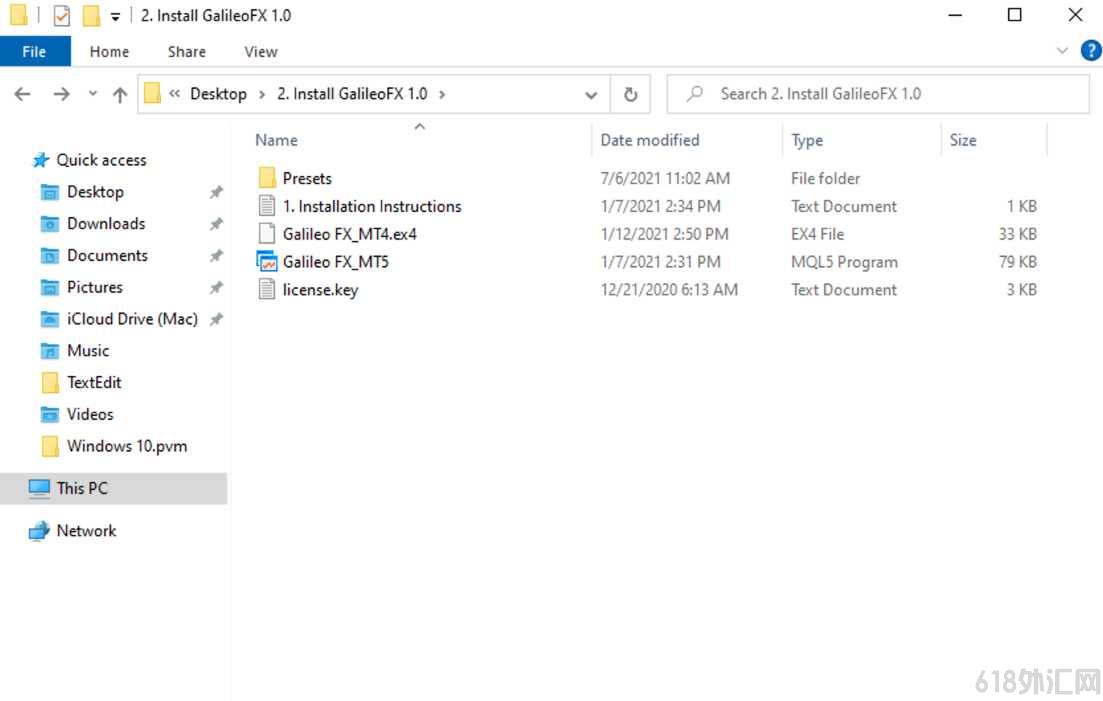Open Customize Quick Access Toolbar dropdown
Viewport: 1103px width, 701px height.
pyautogui.click(x=115, y=16)
